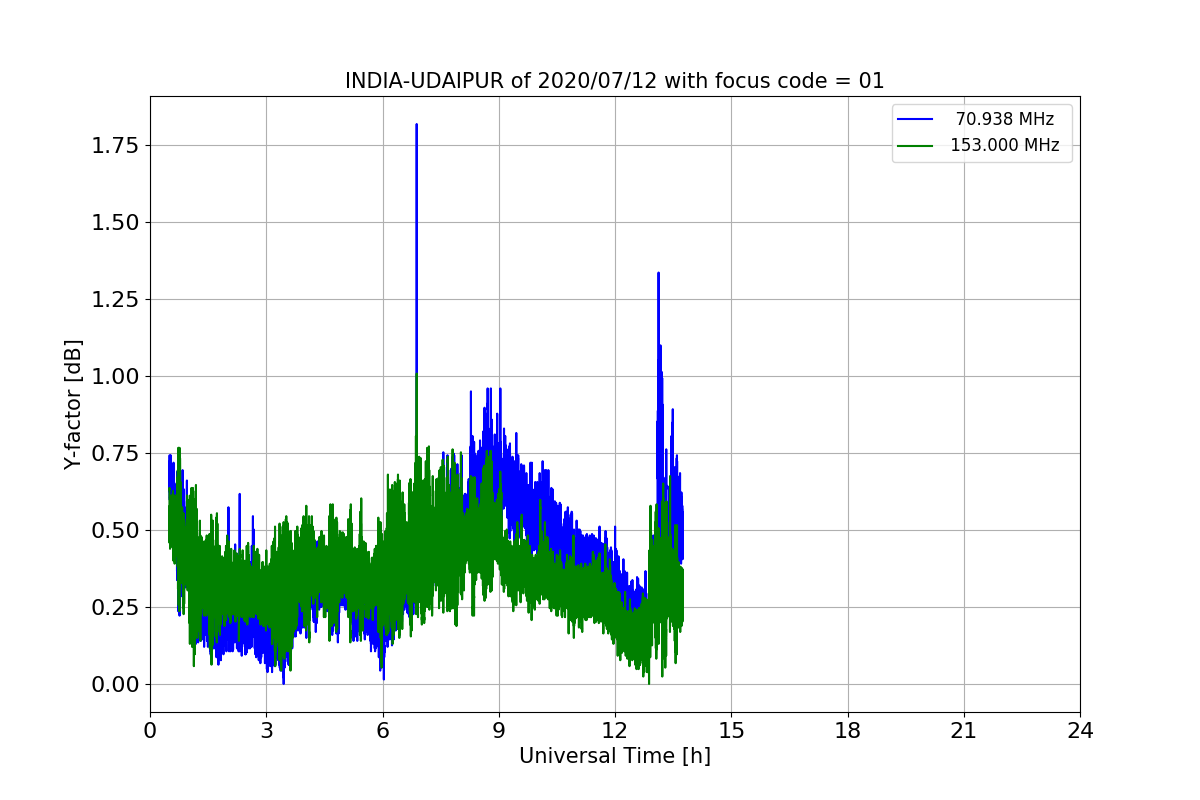Image resolution: width=1200 pixels, height=800 pixels.
Task: Click the 0 x-axis tick label
Action: click(x=150, y=731)
